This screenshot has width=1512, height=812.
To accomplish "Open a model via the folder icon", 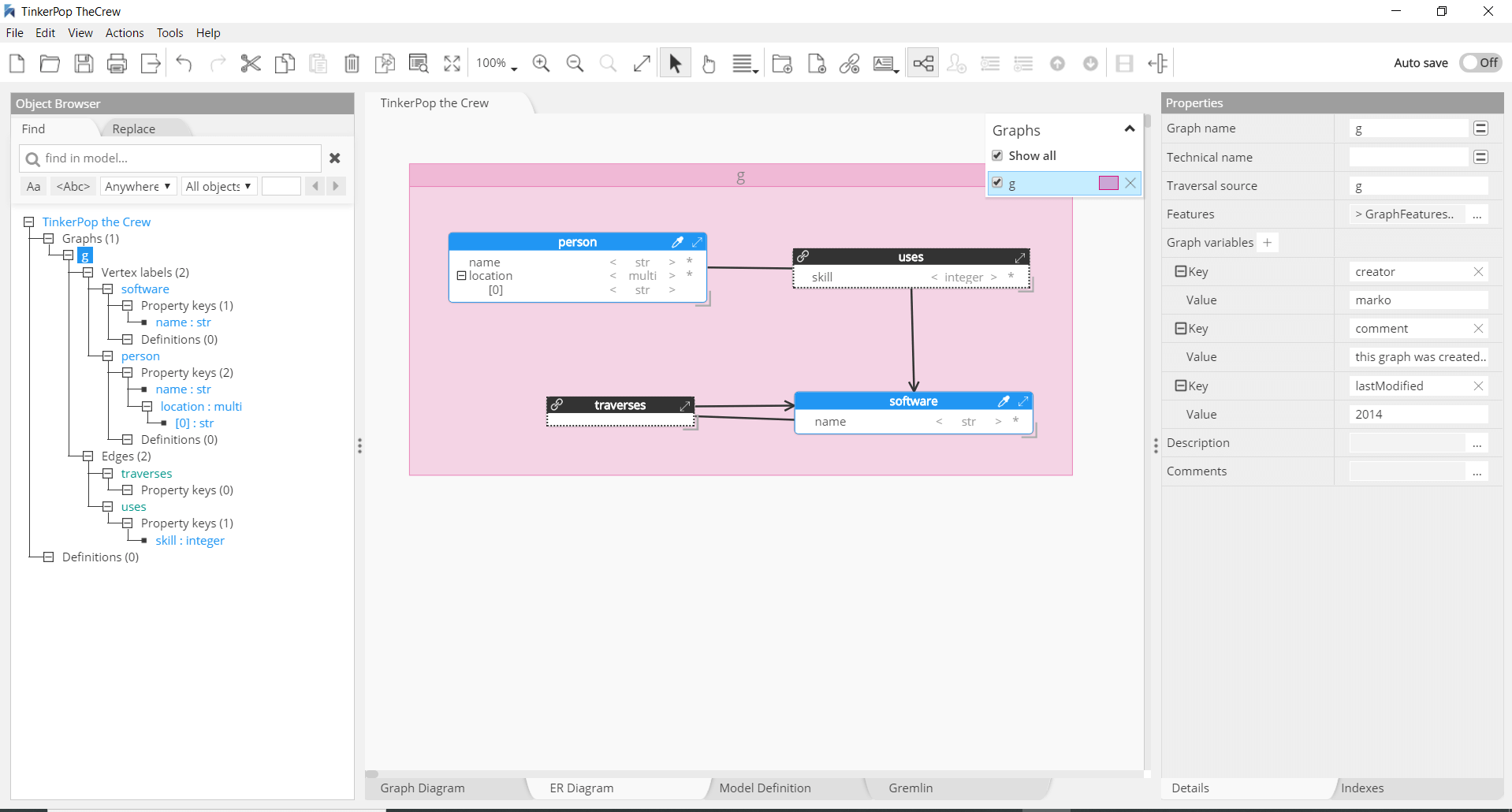I will point(50,63).
